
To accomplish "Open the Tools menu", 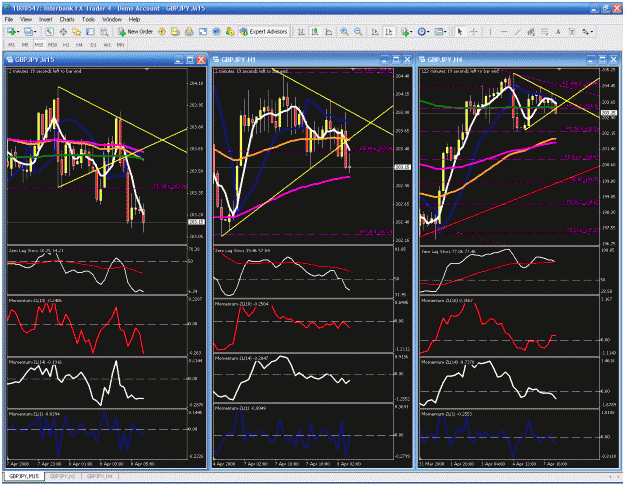I will tap(88, 19).
